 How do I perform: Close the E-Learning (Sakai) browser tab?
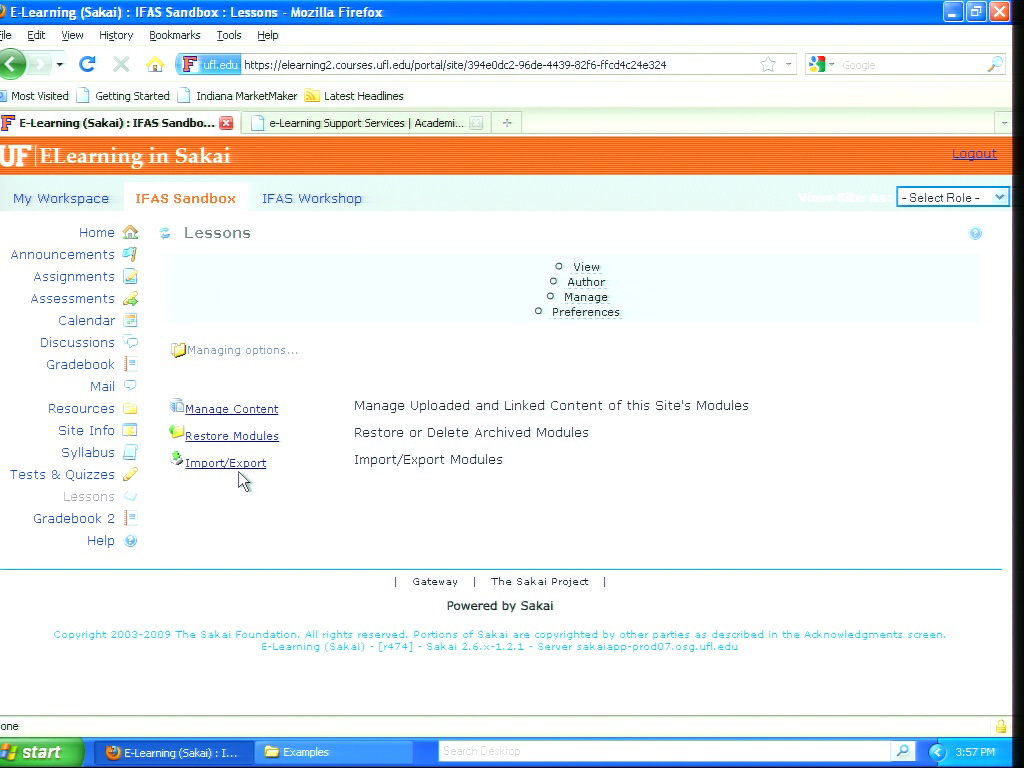coord(226,123)
